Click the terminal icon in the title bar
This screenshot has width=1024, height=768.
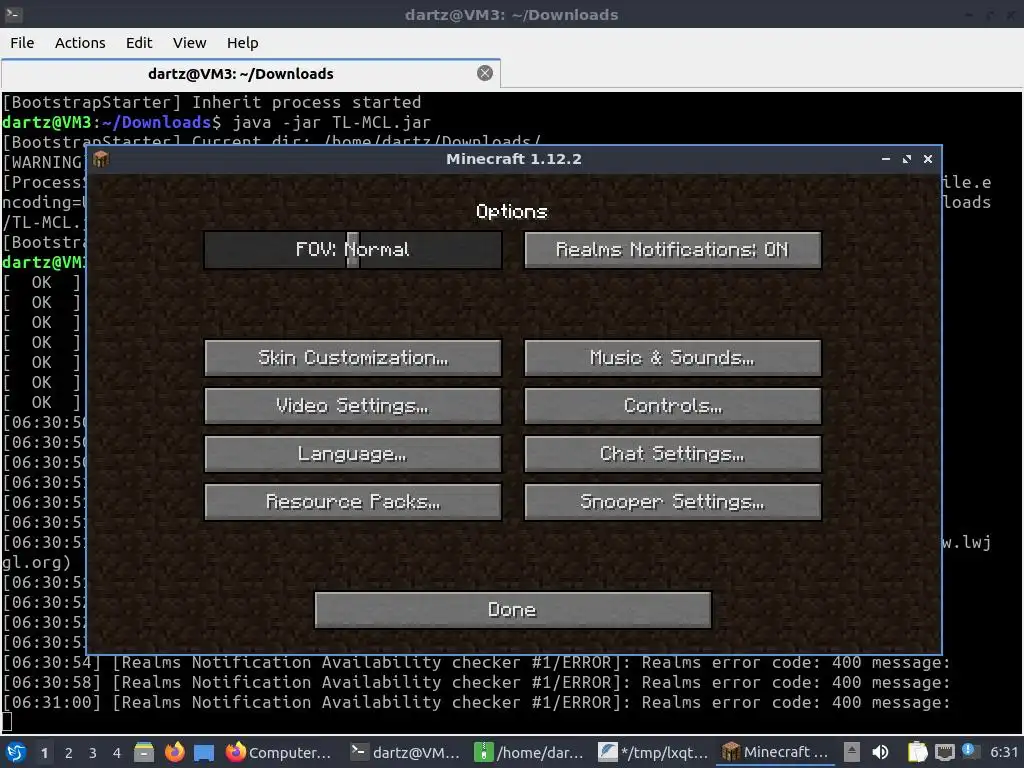click(13, 14)
